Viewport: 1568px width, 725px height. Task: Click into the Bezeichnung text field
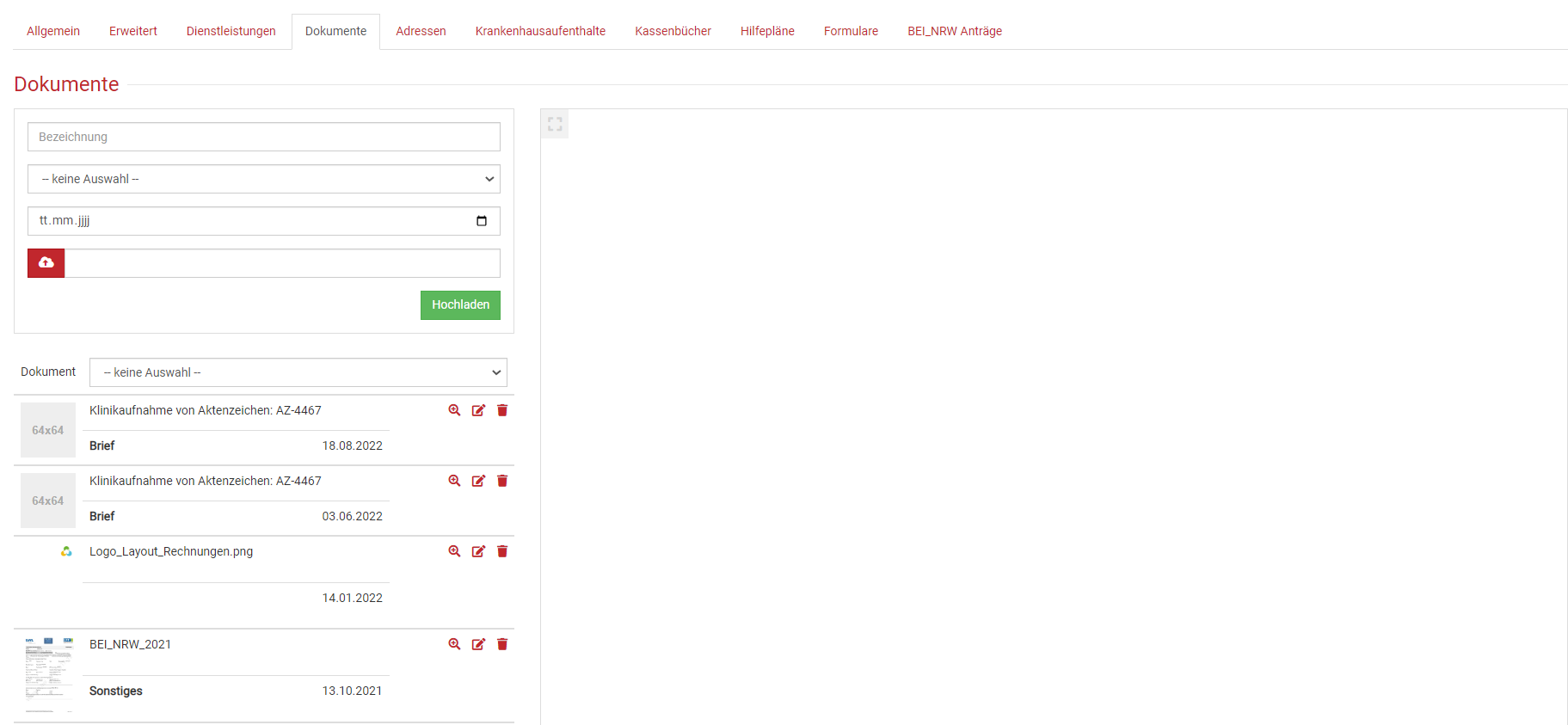coord(264,137)
